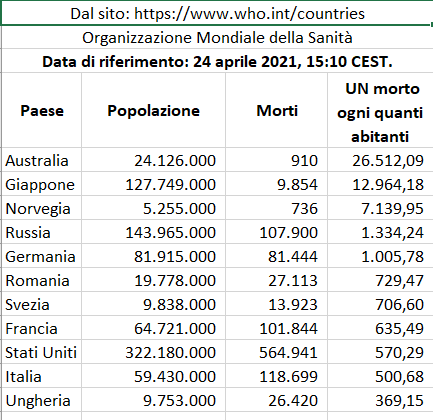Select Svezia population cell 9.838.000
Image resolution: width=433 pixels, height=420 pixels.
pyautogui.click(x=153, y=304)
